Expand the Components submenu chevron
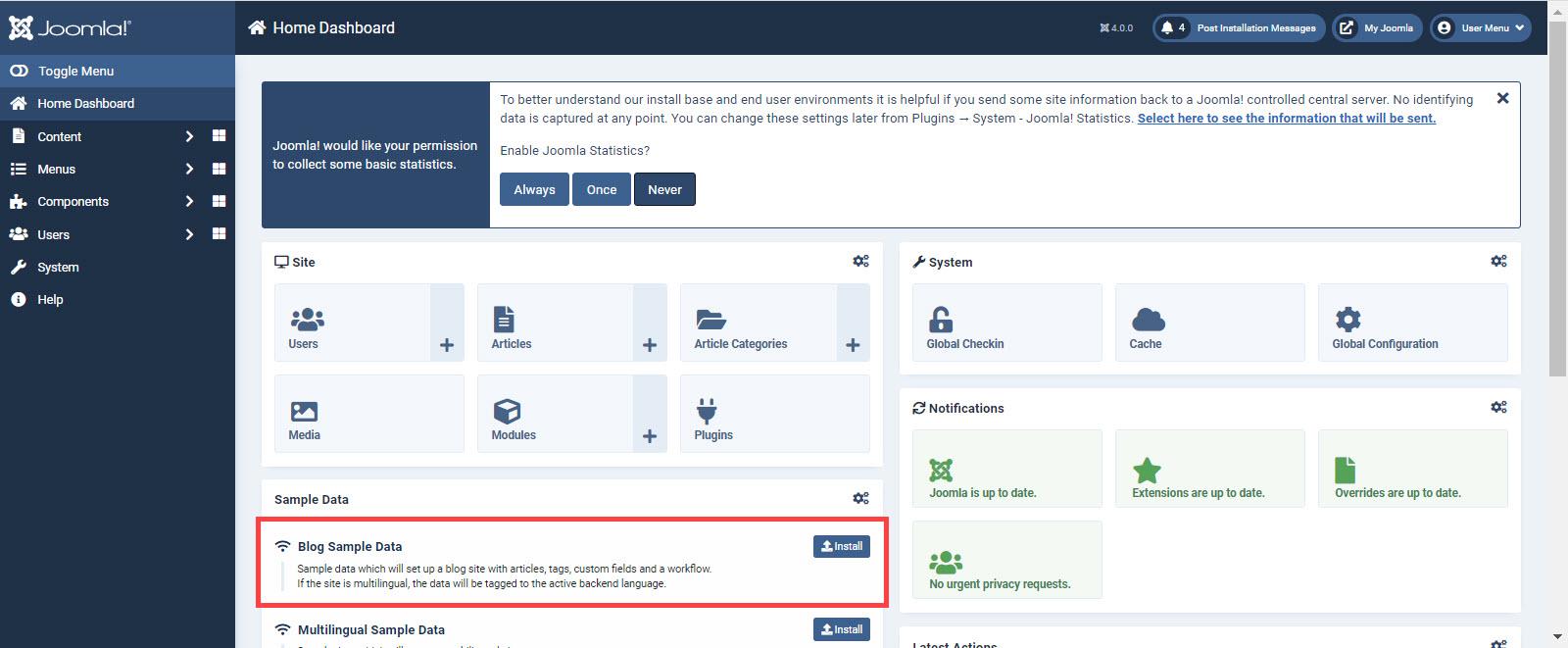 coord(189,201)
